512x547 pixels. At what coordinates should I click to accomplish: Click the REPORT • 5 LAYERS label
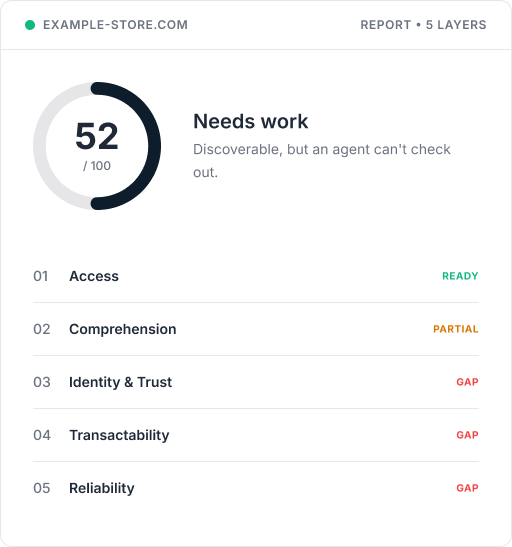pyautogui.click(x=423, y=25)
